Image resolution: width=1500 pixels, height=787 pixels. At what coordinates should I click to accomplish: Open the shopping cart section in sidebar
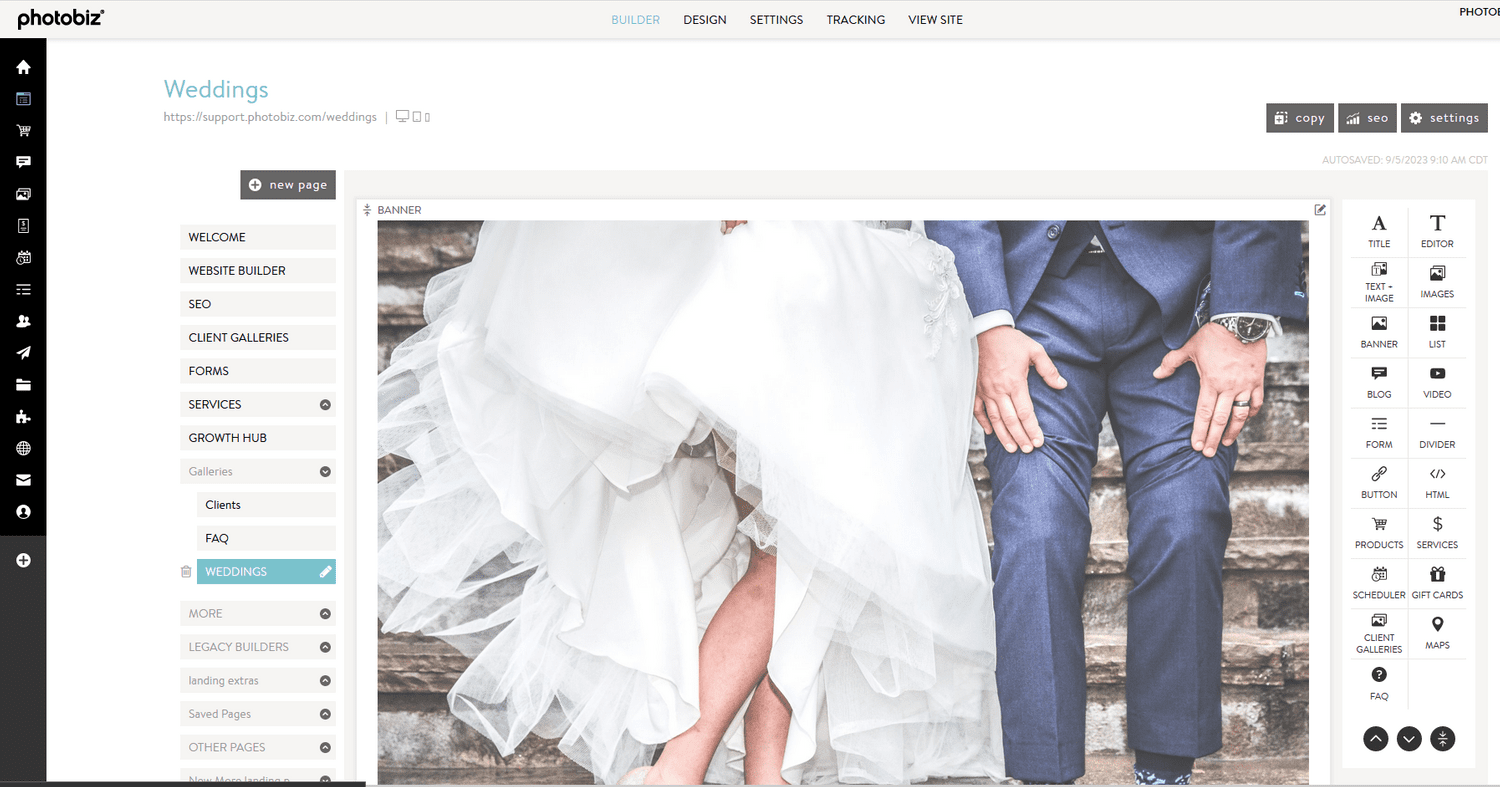coord(23,130)
